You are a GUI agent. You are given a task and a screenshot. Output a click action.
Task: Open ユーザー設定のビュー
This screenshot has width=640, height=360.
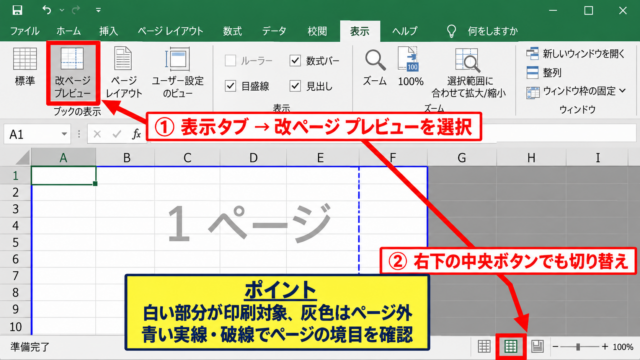point(178,72)
